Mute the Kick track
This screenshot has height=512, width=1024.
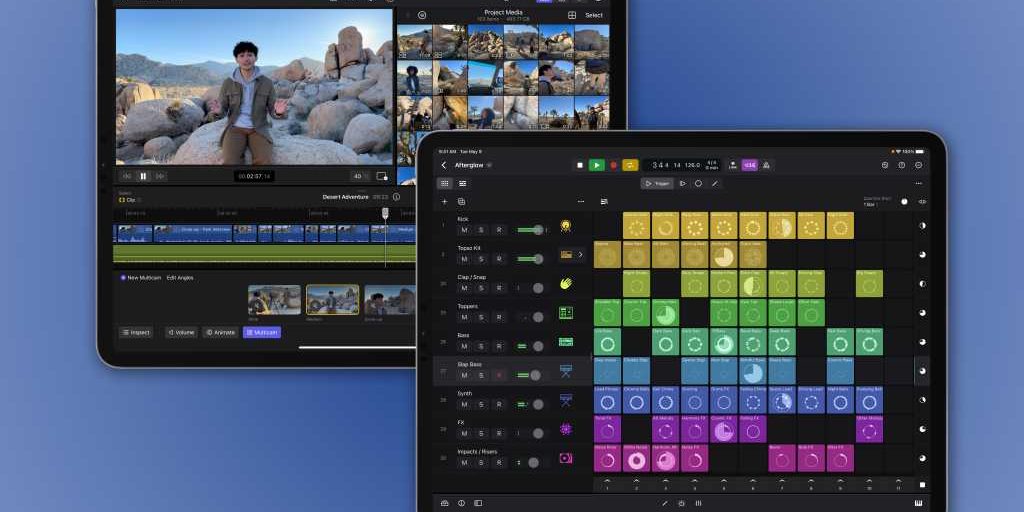tap(464, 230)
